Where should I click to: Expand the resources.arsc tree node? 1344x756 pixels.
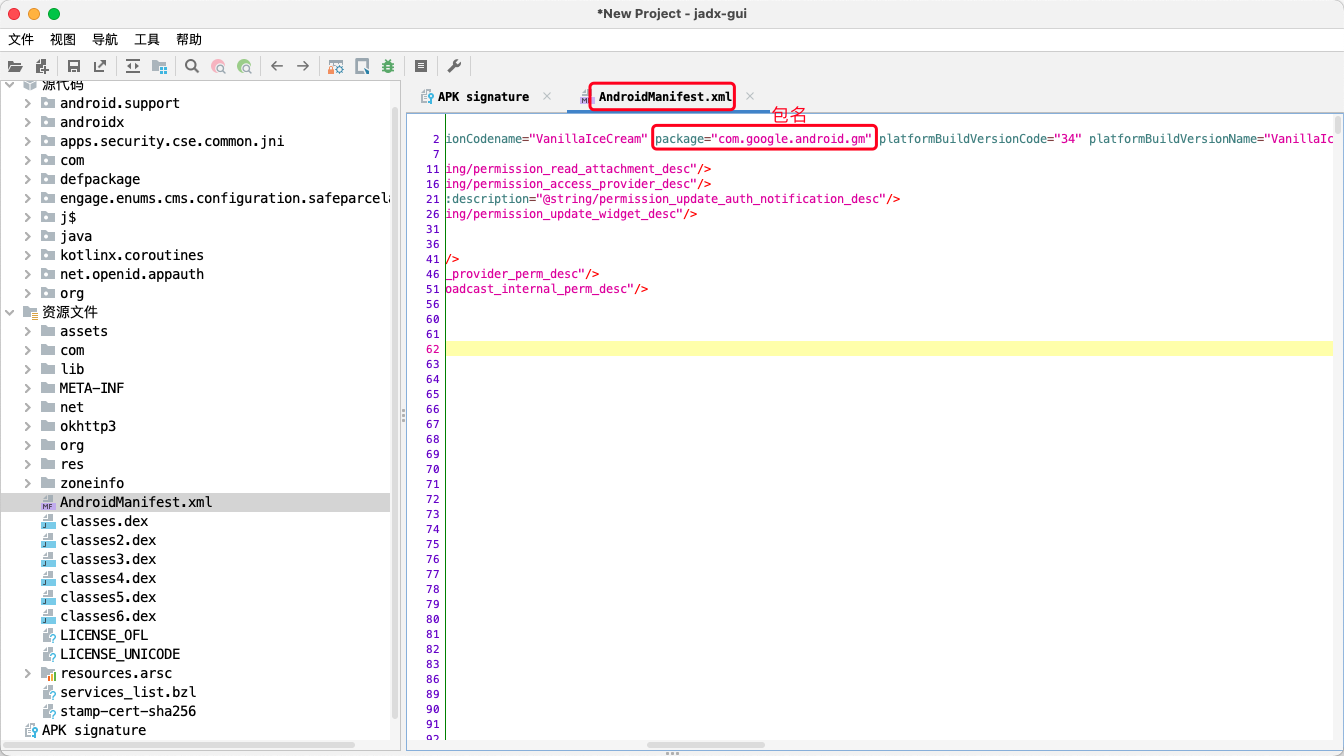(x=28, y=673)
